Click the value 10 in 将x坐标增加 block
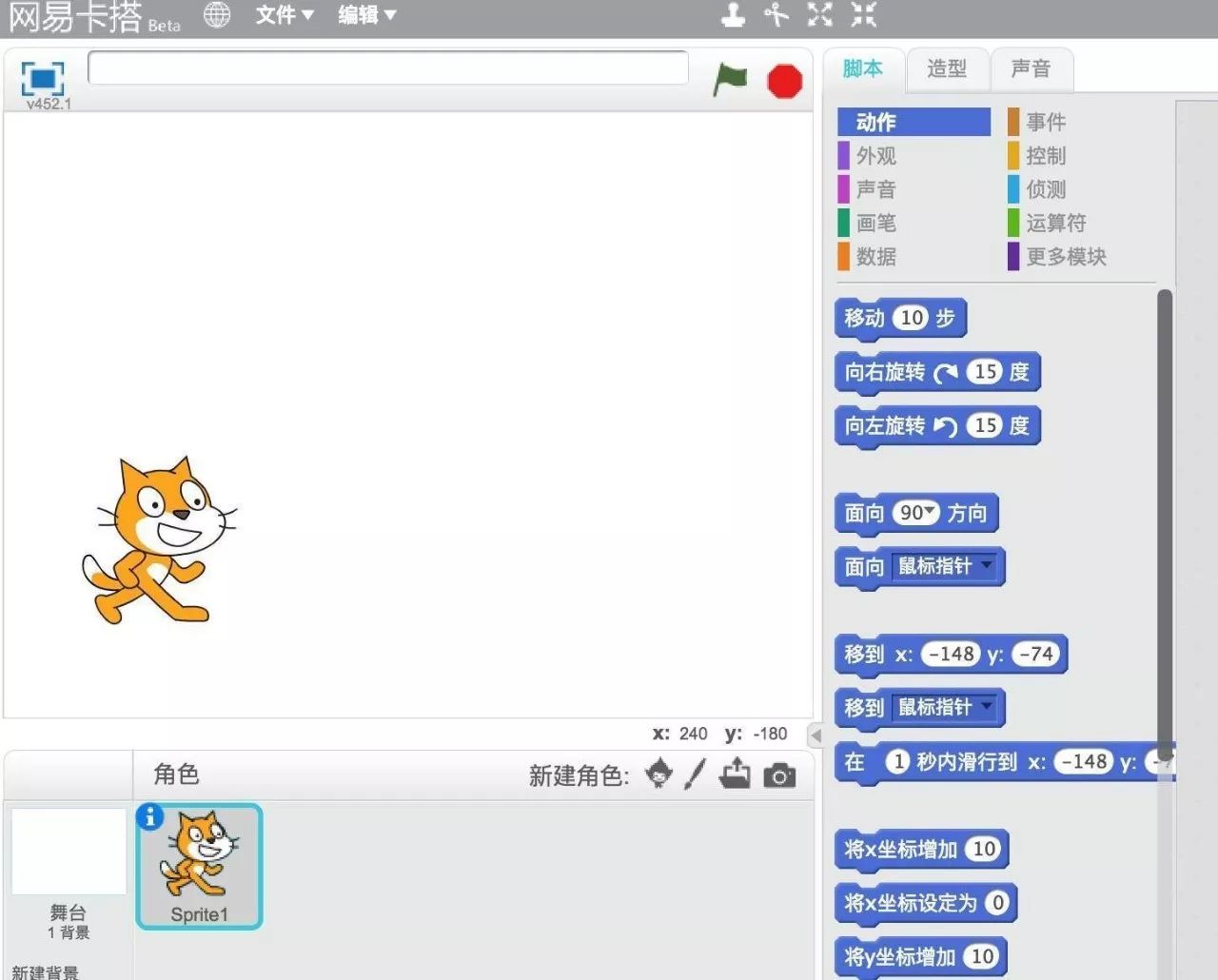The image size is (1218, 980). tap(984, 849)
